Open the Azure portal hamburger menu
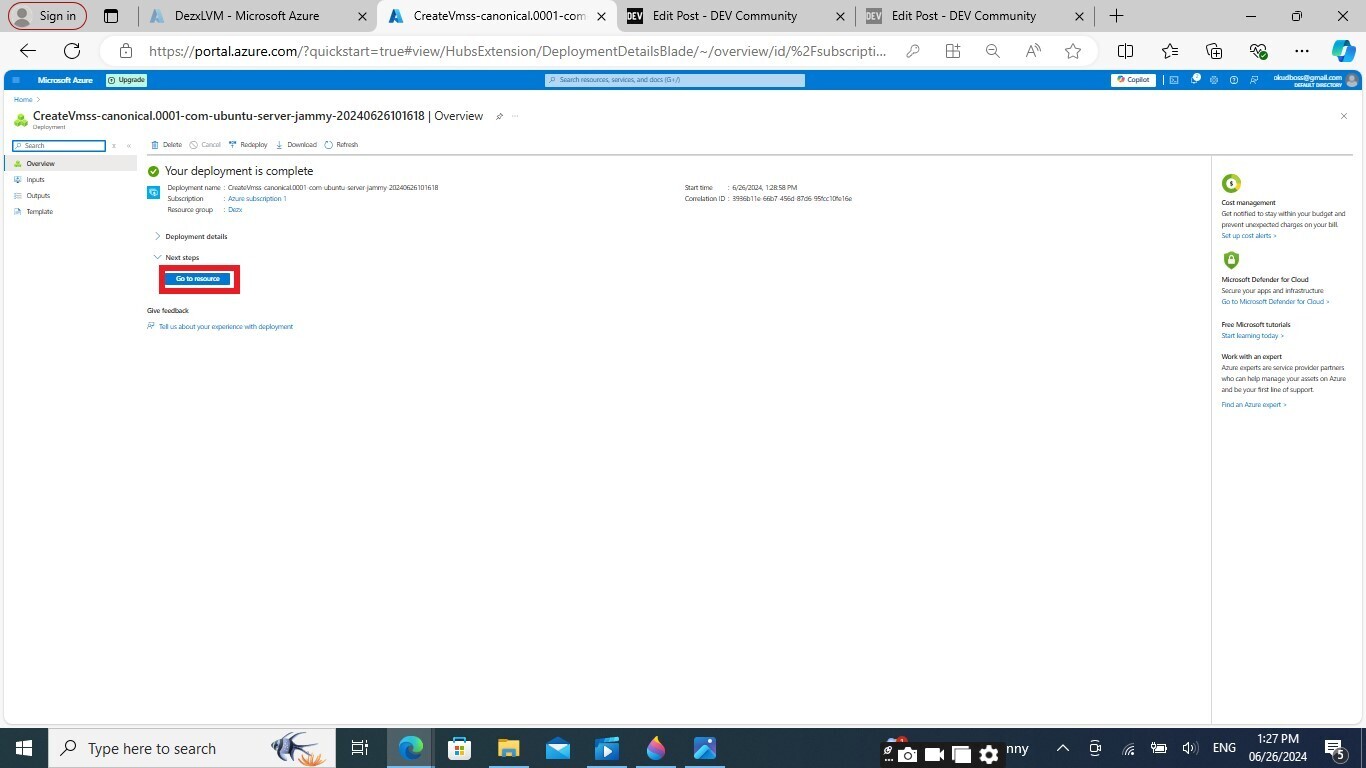The height and width of the screenshot is (768, 1366). (16, 80)
